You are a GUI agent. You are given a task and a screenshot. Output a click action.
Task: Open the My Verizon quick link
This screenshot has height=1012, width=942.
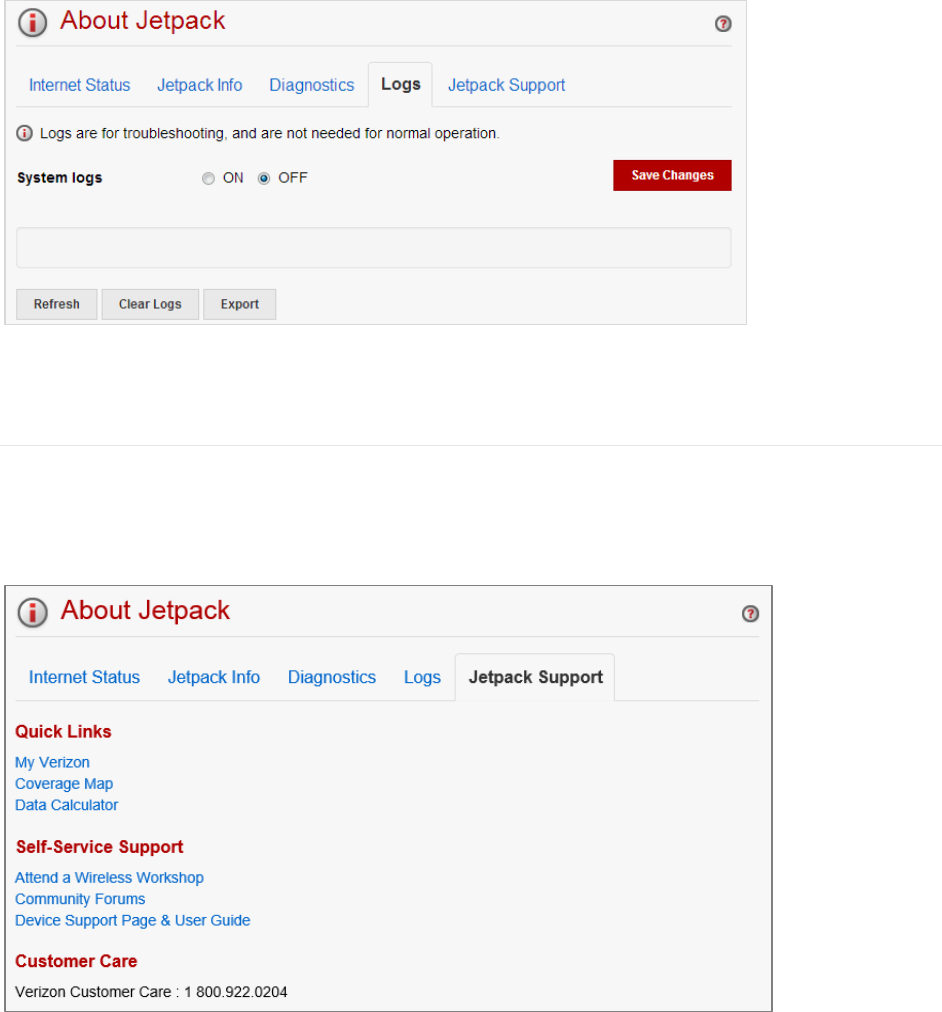52,762
